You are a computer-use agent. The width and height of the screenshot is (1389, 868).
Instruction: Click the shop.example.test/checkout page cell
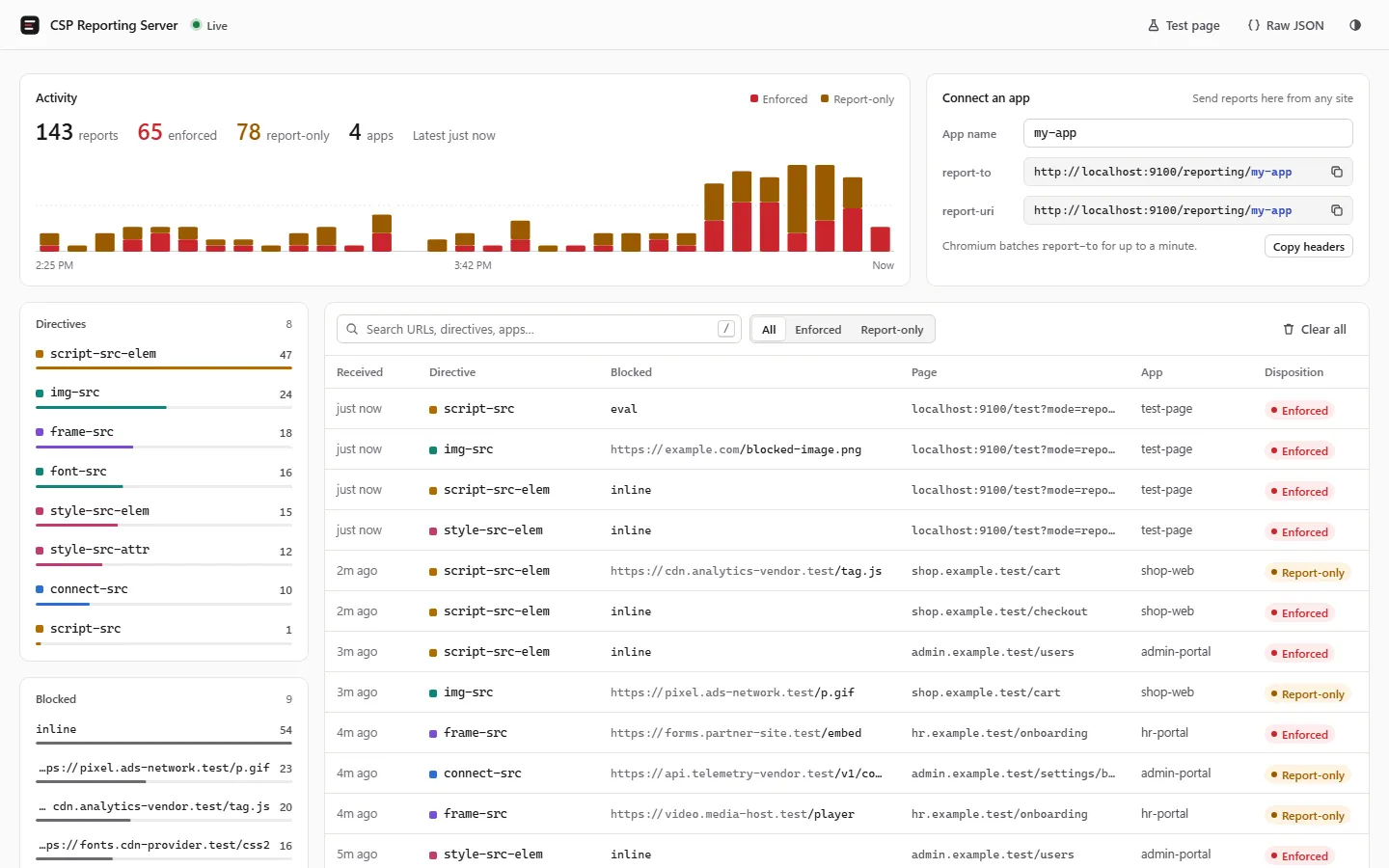999,611
